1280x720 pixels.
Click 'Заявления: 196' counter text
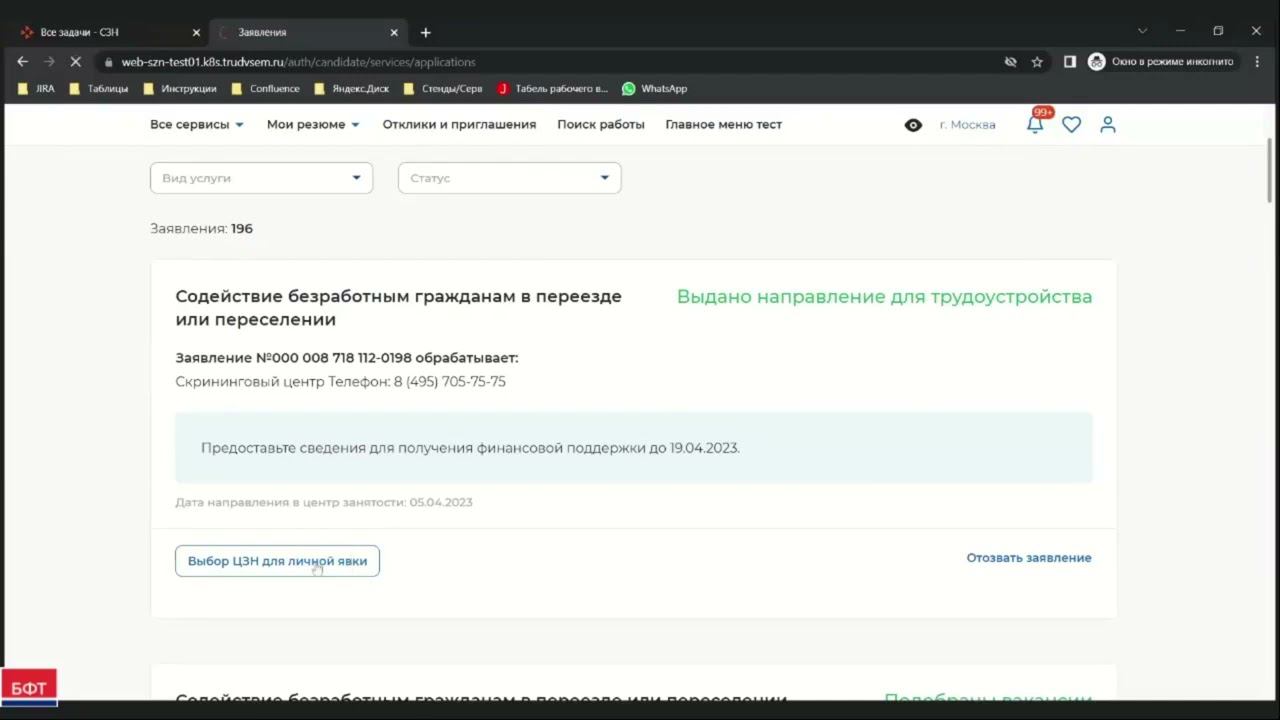pos(201,229)
